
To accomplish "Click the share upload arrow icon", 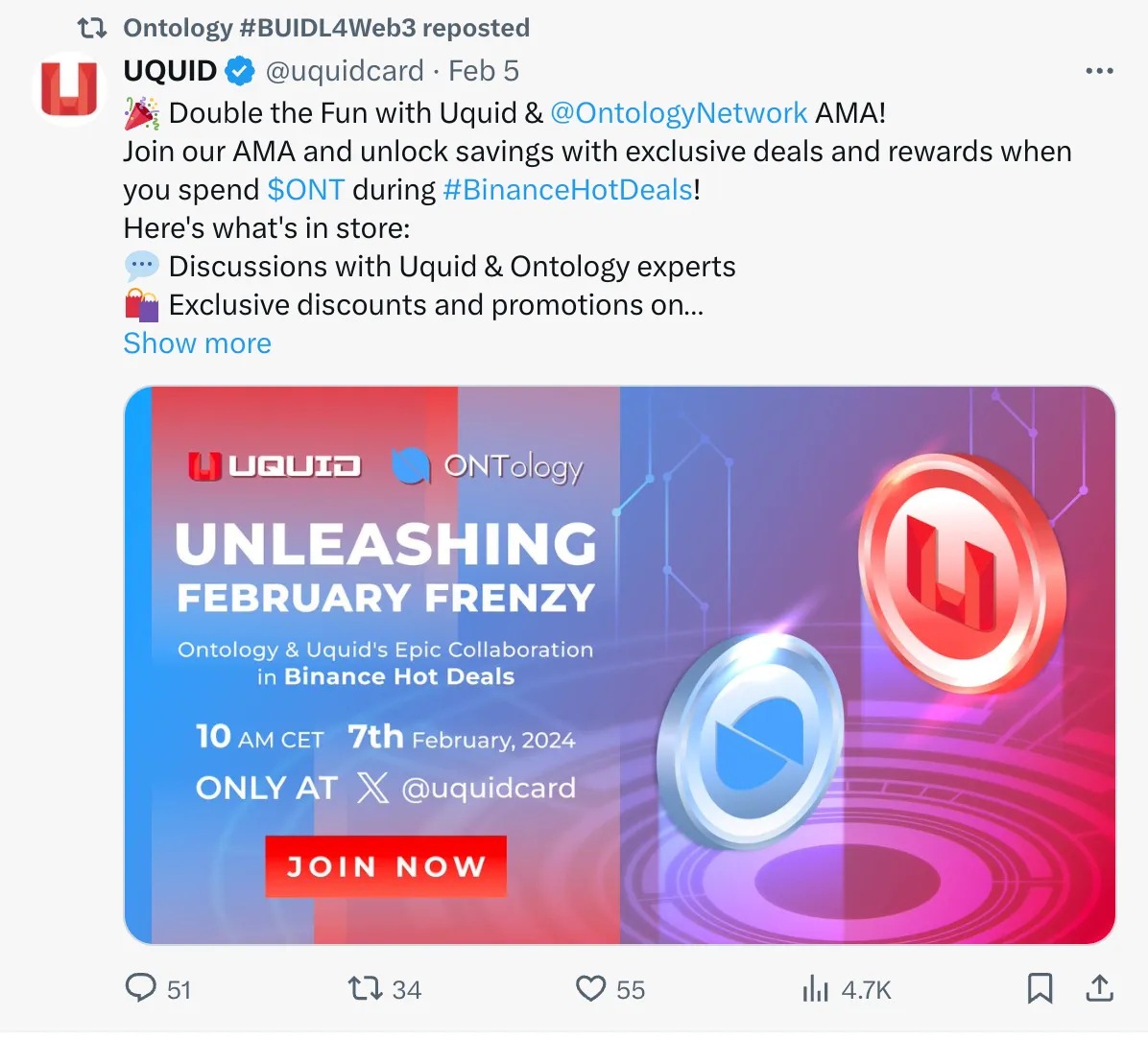I will click(1100, 988).
